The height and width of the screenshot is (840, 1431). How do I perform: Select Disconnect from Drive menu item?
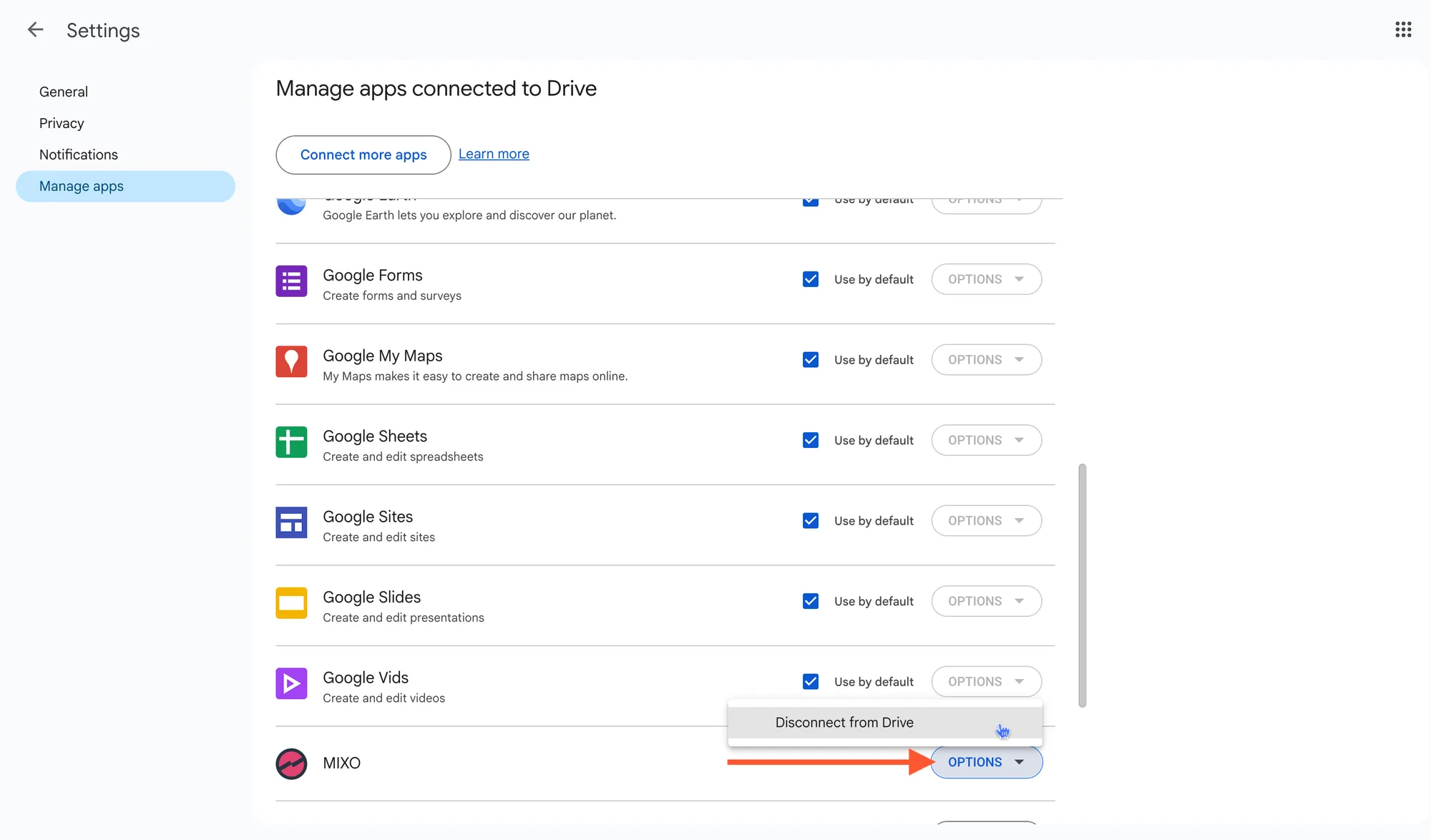tap(844, 723)
